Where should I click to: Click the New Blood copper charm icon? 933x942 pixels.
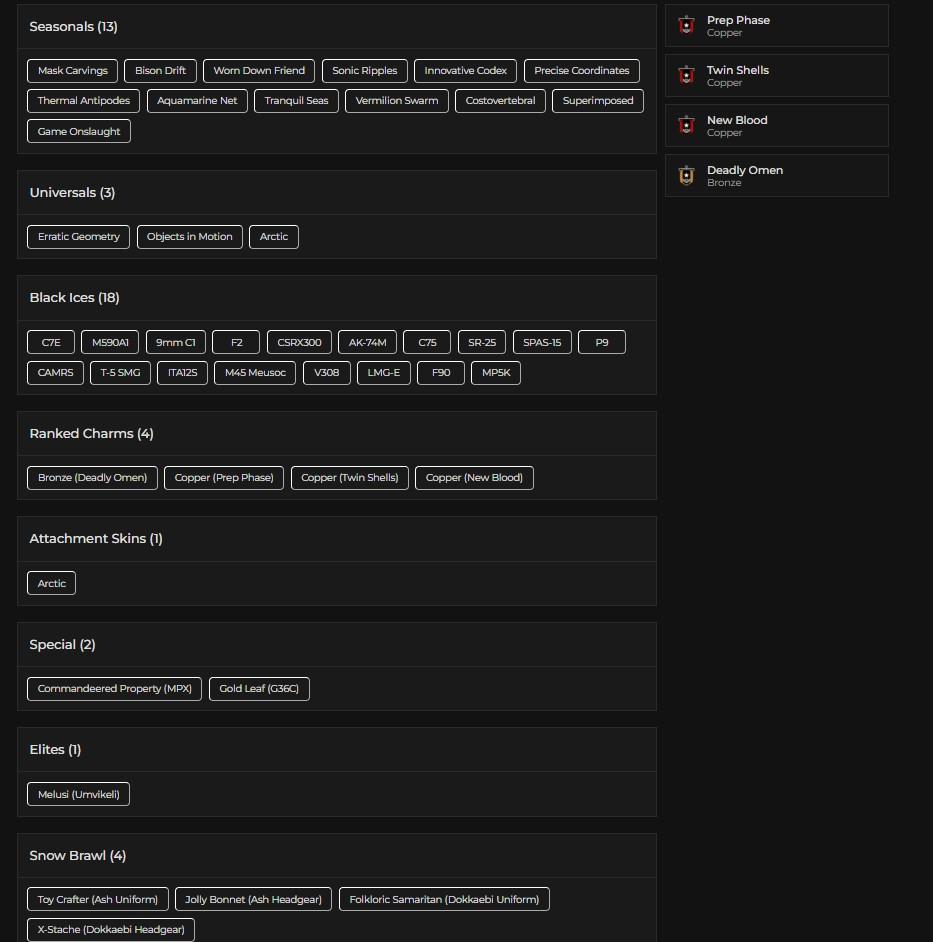coord(686,126)
